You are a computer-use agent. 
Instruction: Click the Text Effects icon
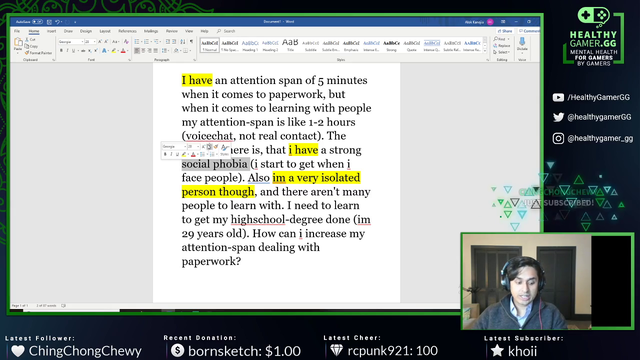[x=104, y=51]
